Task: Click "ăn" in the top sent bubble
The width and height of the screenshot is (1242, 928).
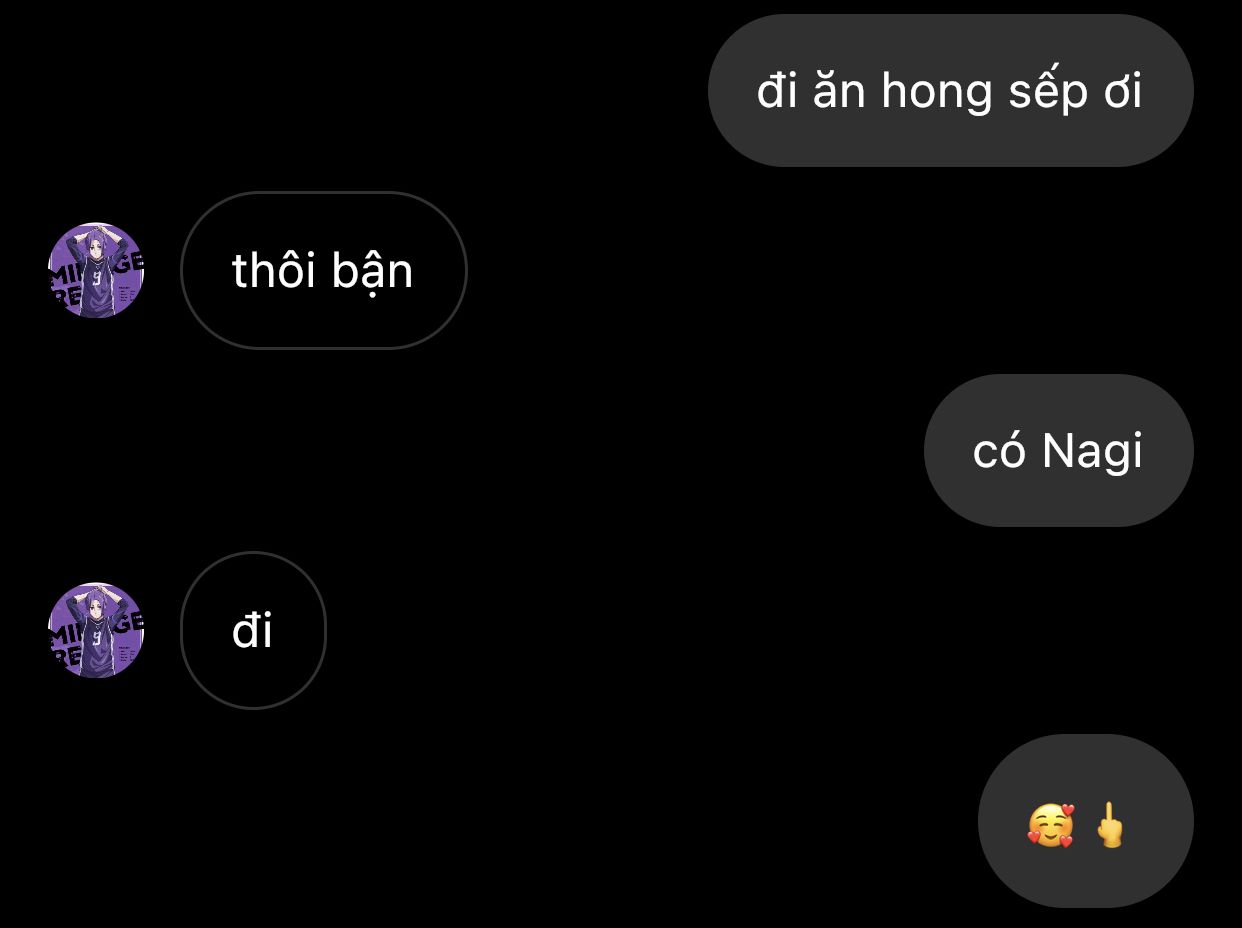Action: click(841, 90)
